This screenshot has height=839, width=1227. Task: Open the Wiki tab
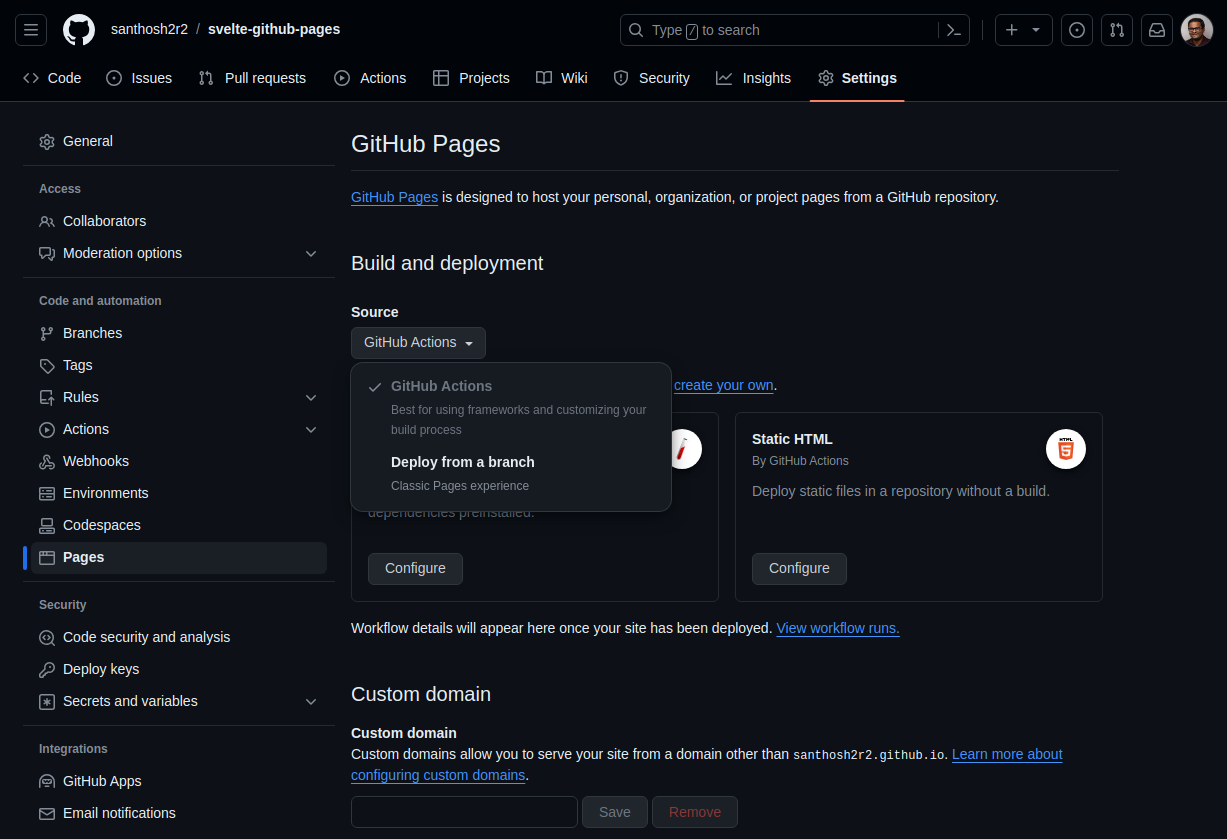click(561, 77)
